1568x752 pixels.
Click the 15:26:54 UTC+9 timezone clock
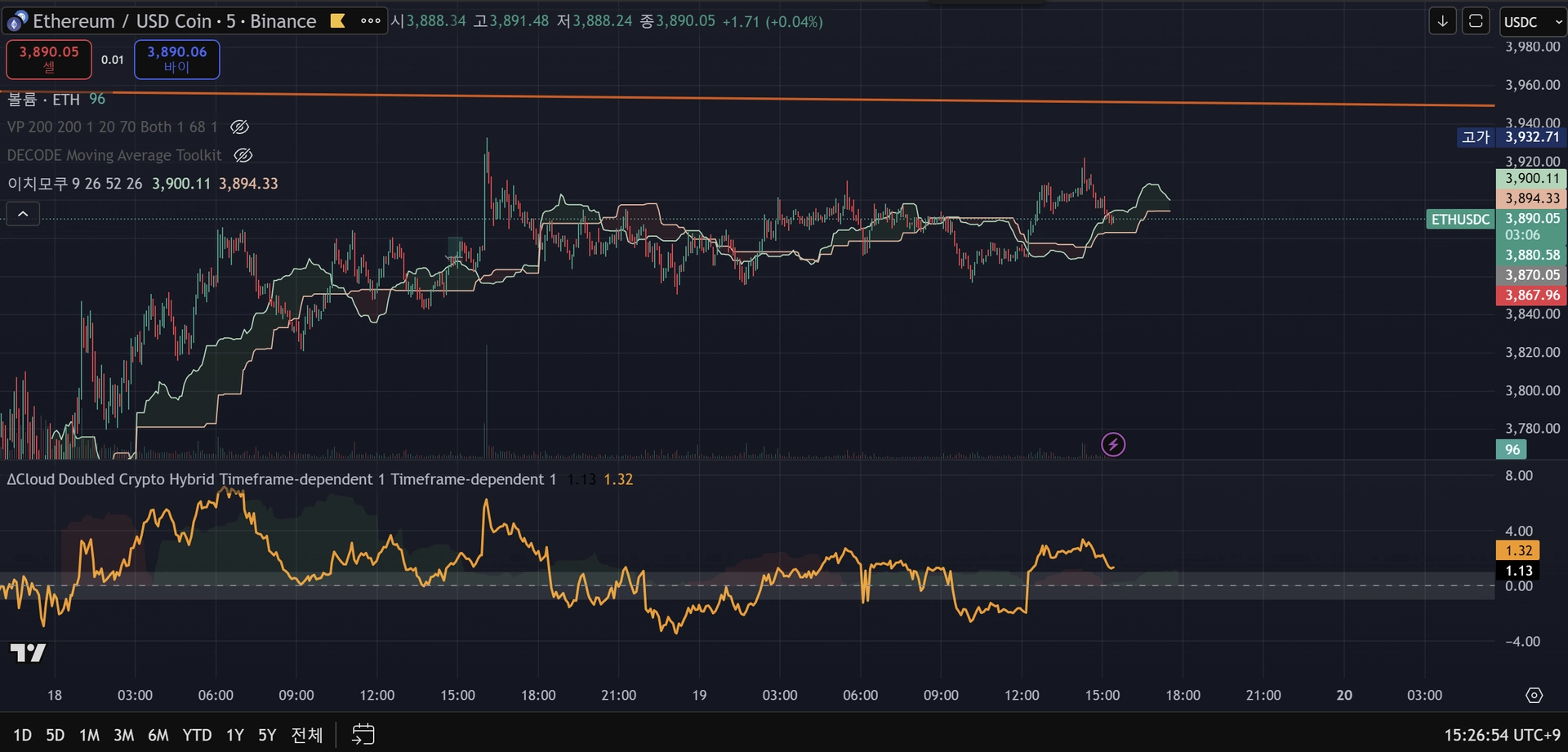pos(1501,735)
